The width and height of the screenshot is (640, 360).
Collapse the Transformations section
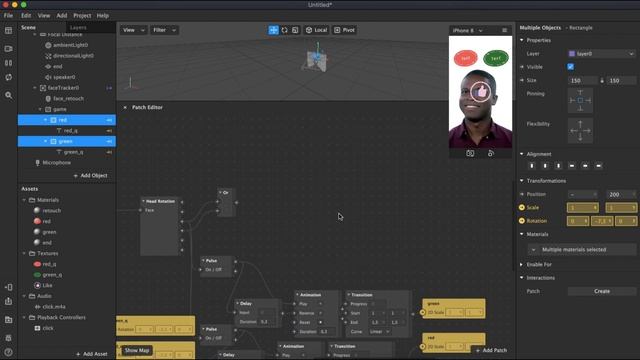[522, 181]
